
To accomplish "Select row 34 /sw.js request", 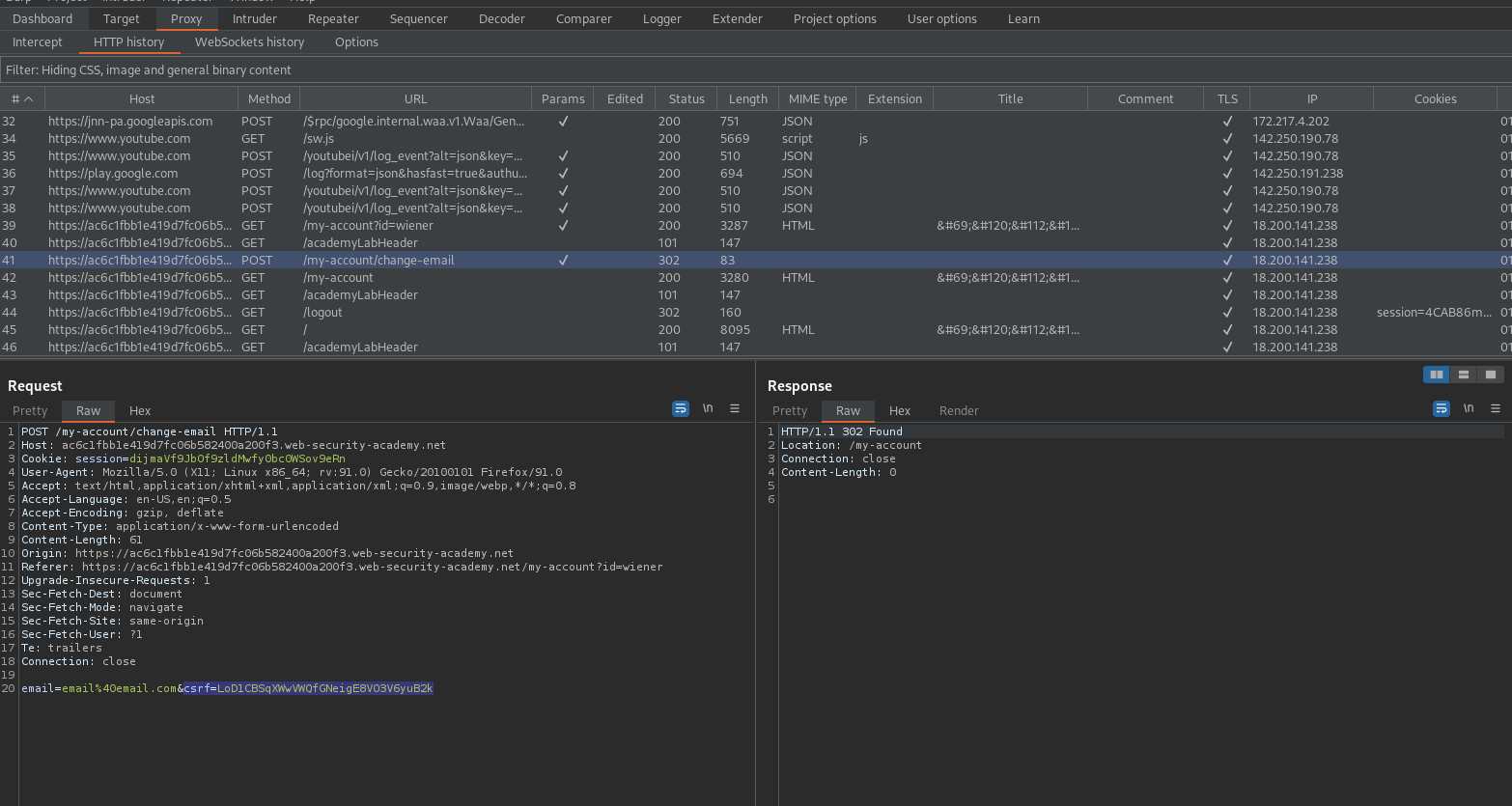I will pyautogui.click(x=755, y=138).
